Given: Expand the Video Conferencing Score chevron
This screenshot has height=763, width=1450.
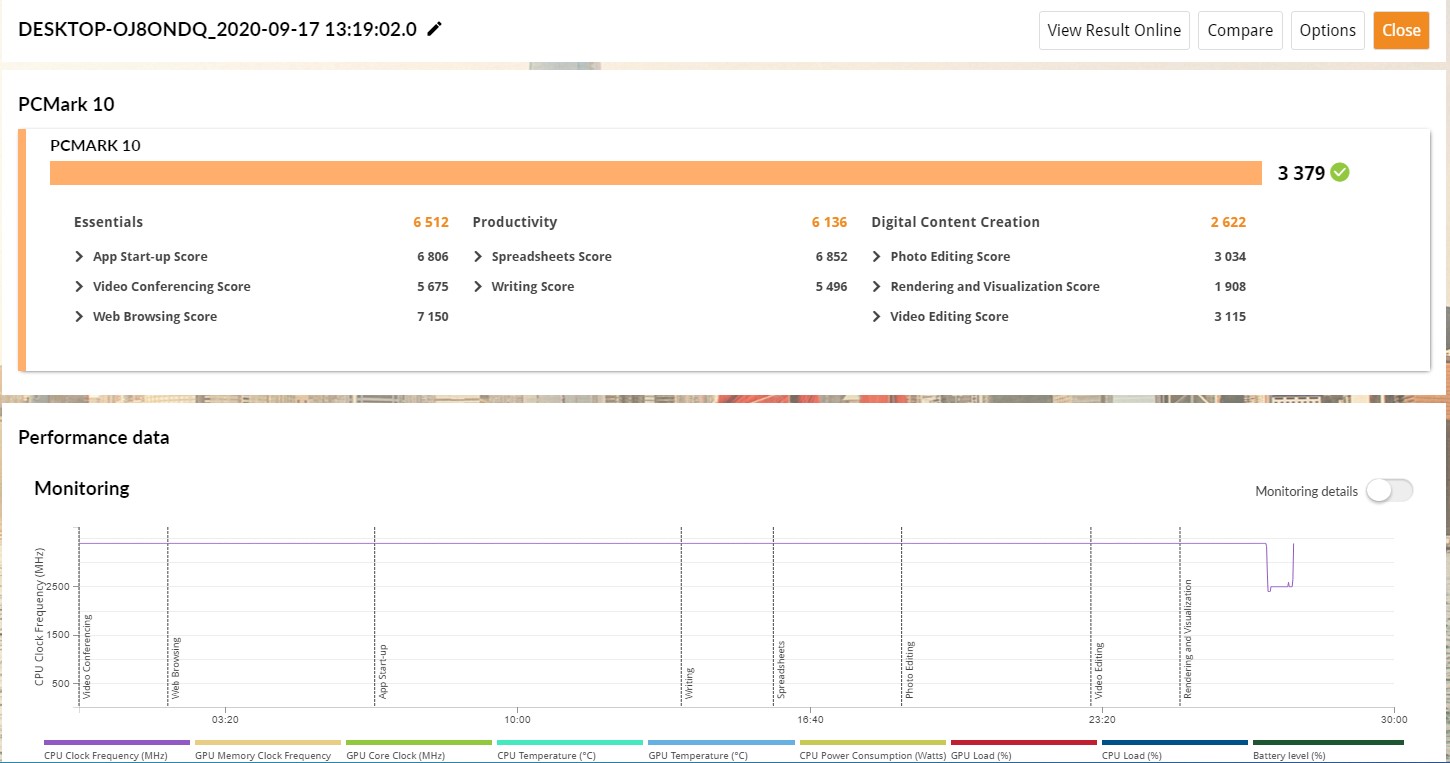Looking at the screenshot, I should [79, 287].
